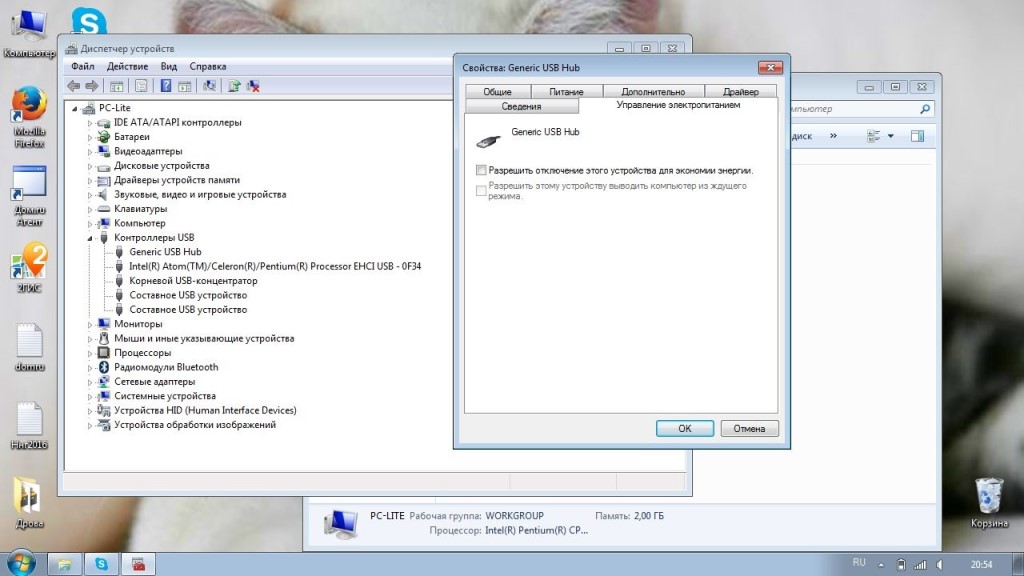Switch to Сведения tab
The height and width of the screenshot is (576, 1024).
click(521, 106)
